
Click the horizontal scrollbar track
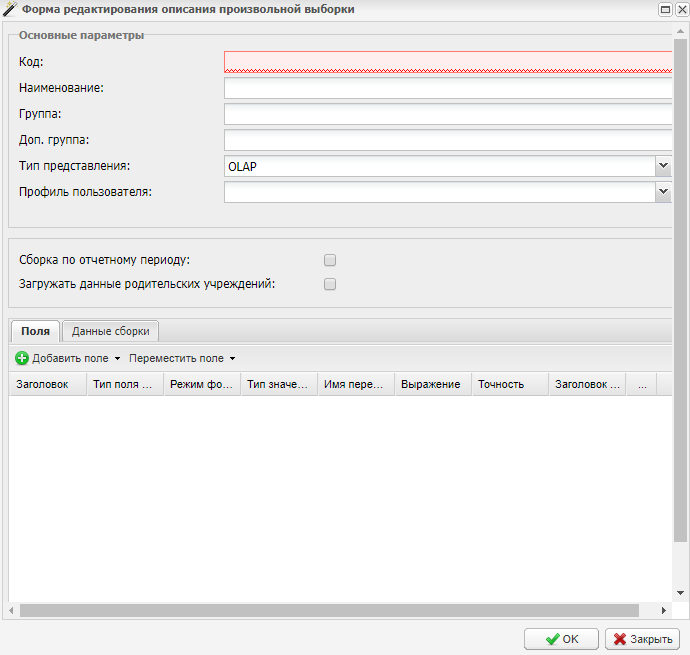pyautogui.click(x=330, y=610)
